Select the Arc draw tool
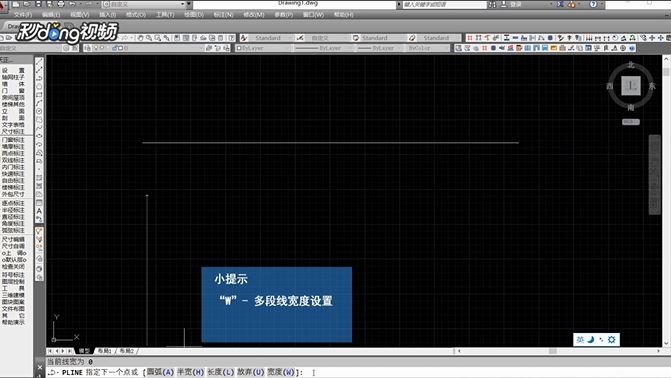 pos(39,103)
